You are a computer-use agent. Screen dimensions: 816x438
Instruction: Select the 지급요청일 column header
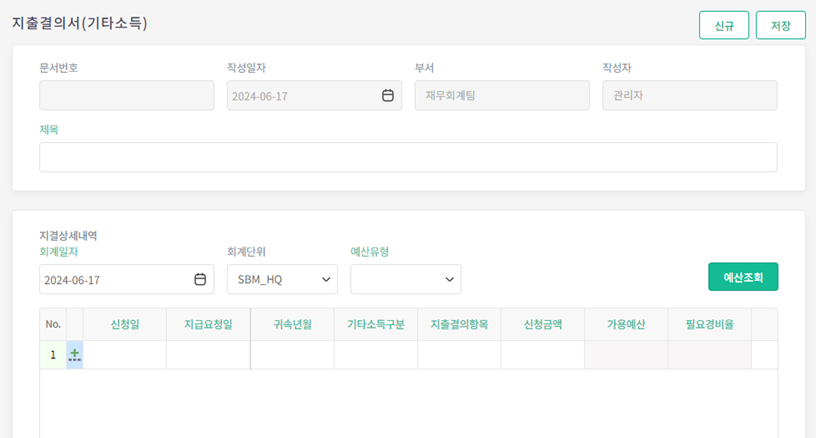[208, 325]
